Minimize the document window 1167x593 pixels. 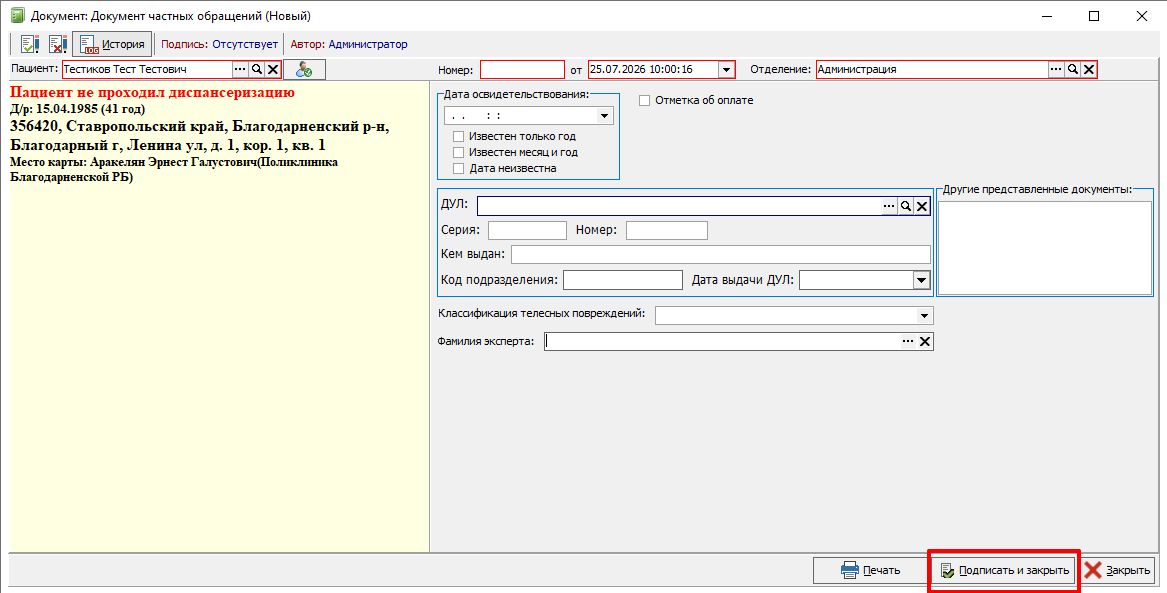point(1046,16)
